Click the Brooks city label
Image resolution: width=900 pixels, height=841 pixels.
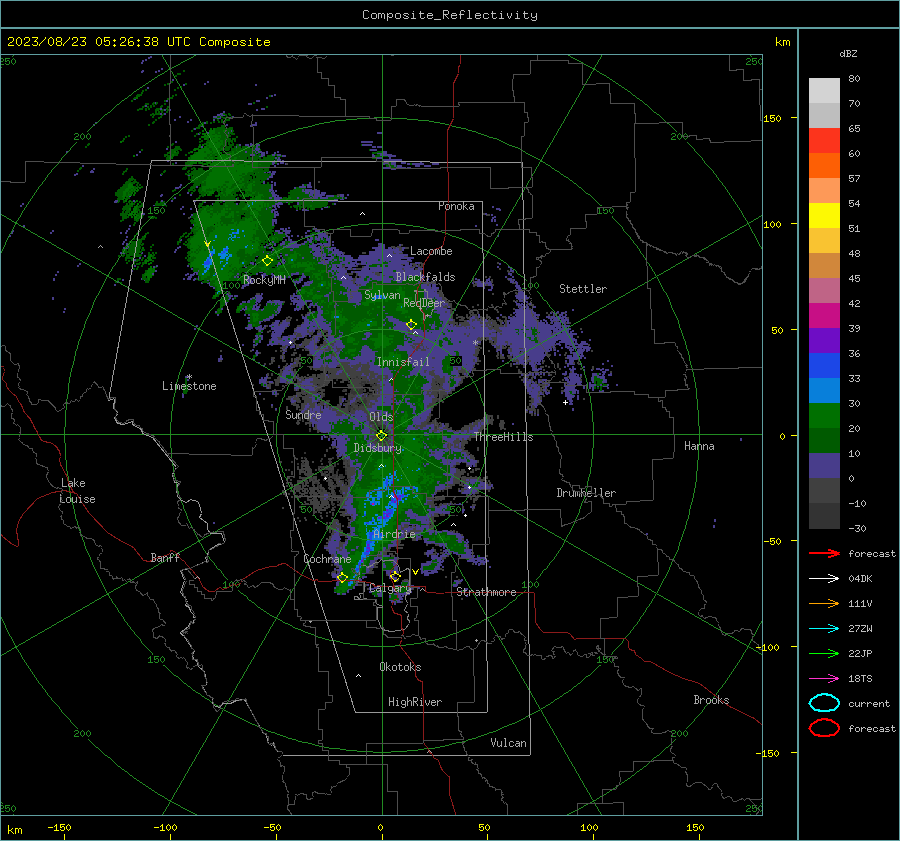[x=711, y=700]
